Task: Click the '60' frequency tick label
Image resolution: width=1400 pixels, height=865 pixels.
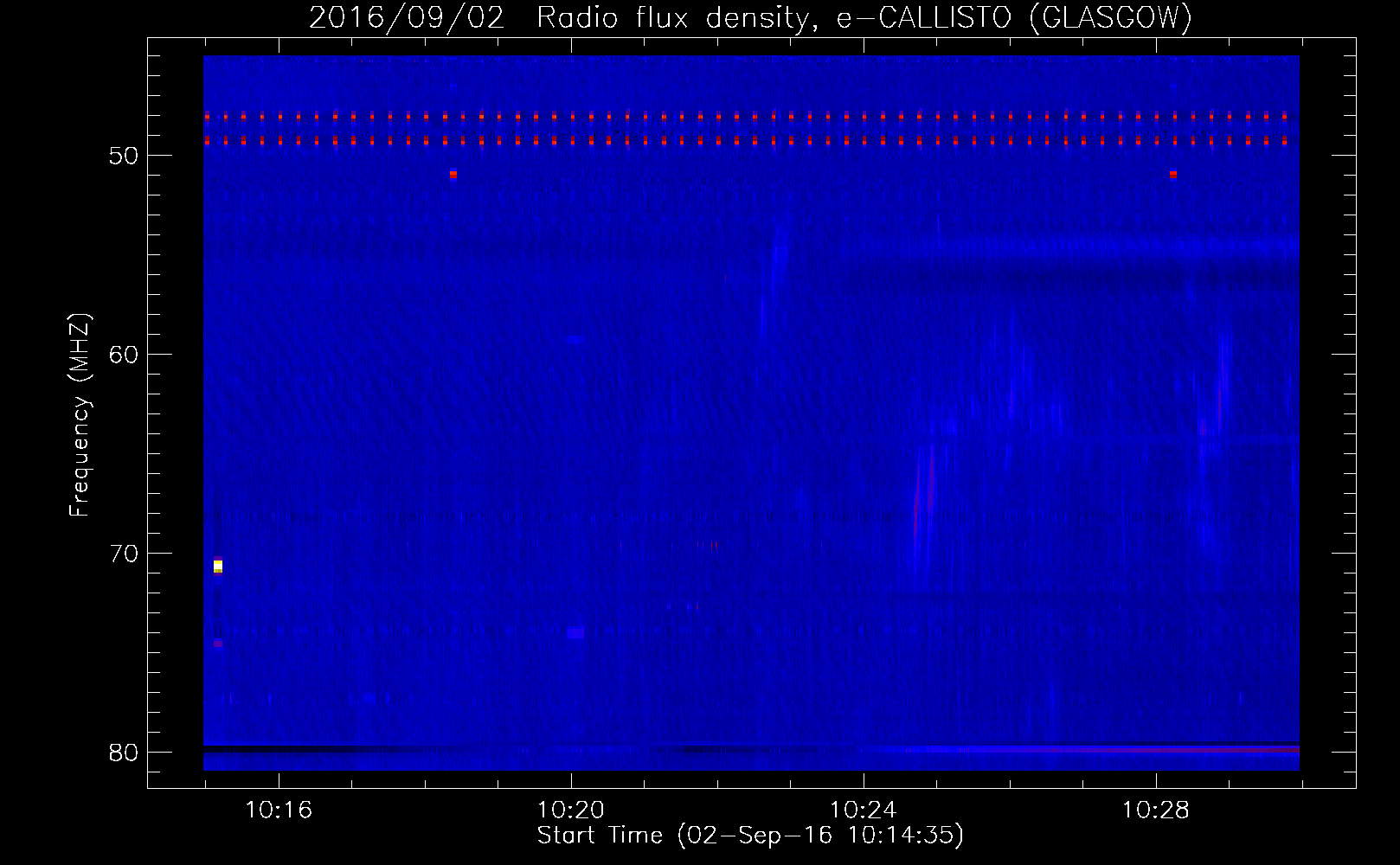Action: pos(125,355)
